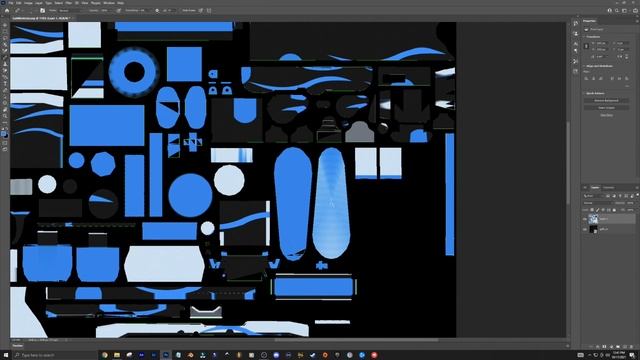Open painting Mode dropdown in options bar
Screen dimensions: 640x360
coord(70,11)
